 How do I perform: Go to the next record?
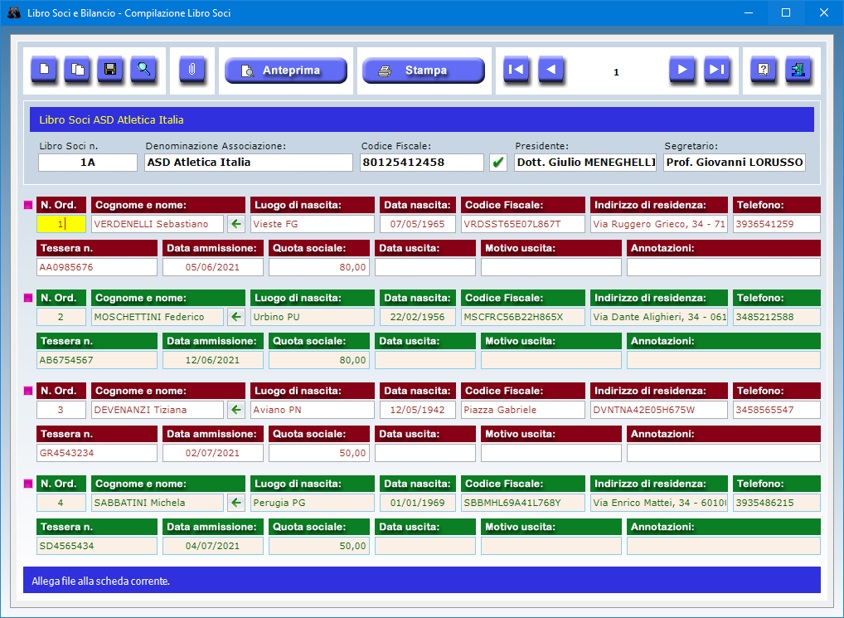click(x=682, y=70)
